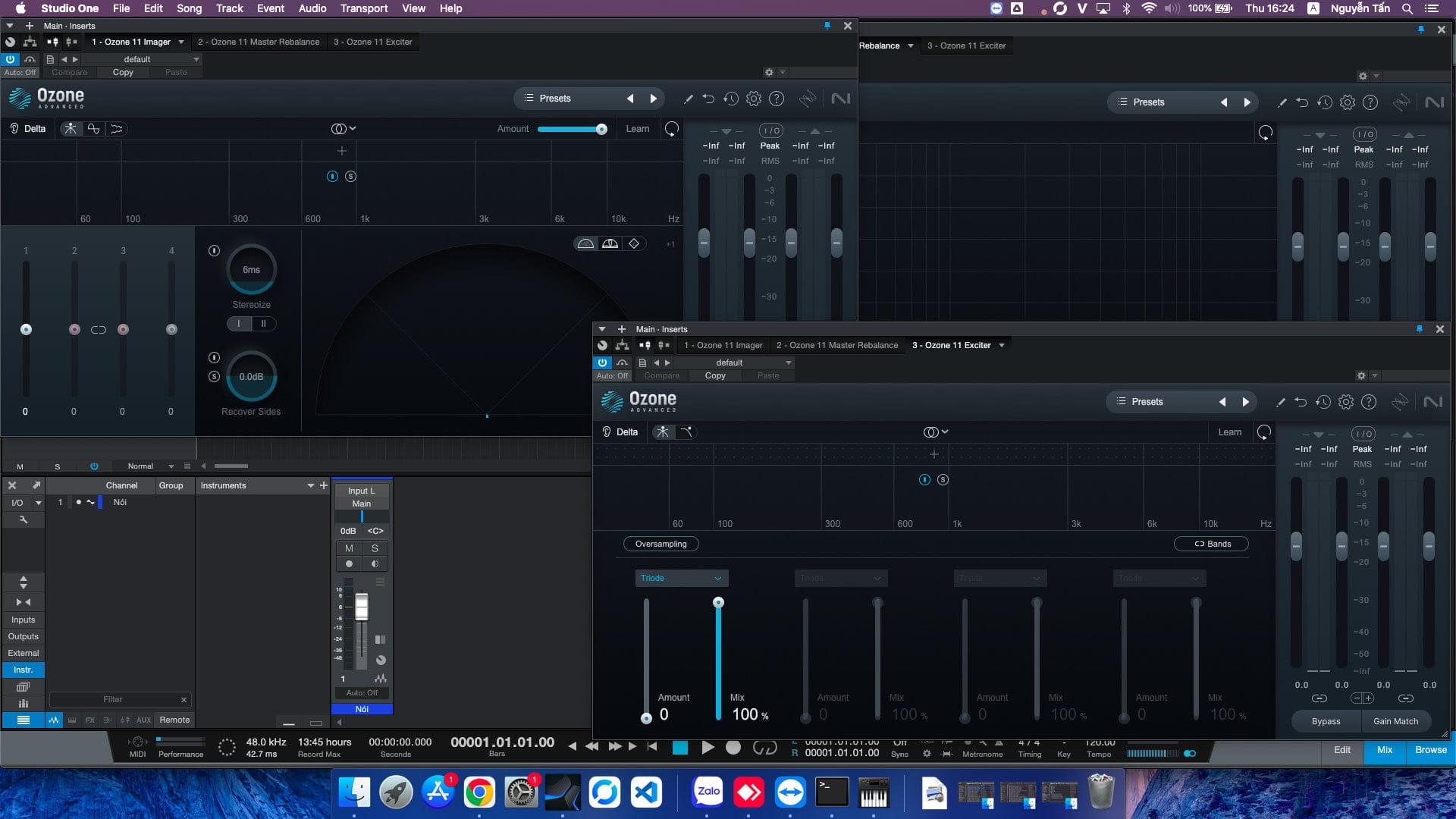Click the Stop button in the transport
The width and height of the screenshot is (1456, 819).
(680, 748)
